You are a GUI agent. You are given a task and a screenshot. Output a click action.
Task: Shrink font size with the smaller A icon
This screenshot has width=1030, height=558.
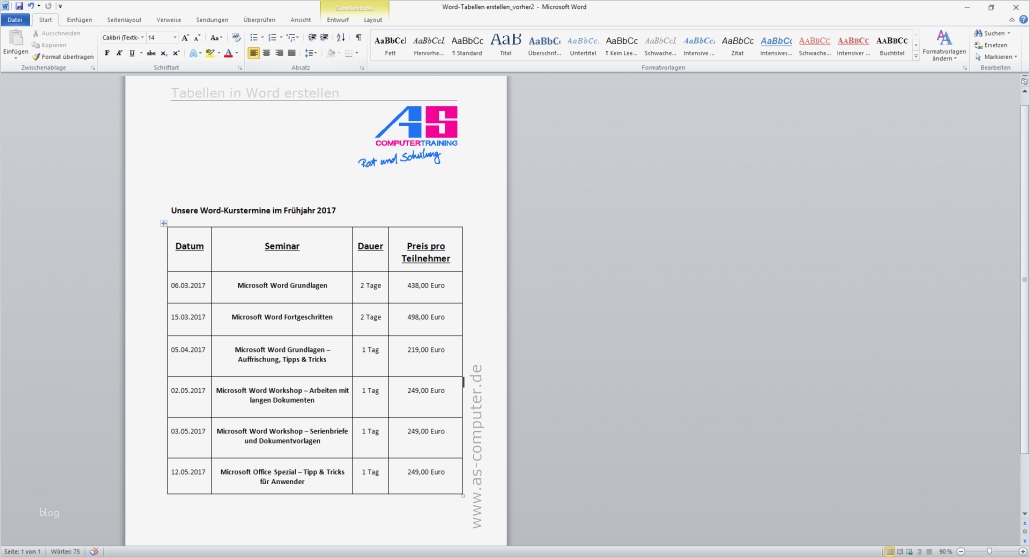[x=196, y=38]
